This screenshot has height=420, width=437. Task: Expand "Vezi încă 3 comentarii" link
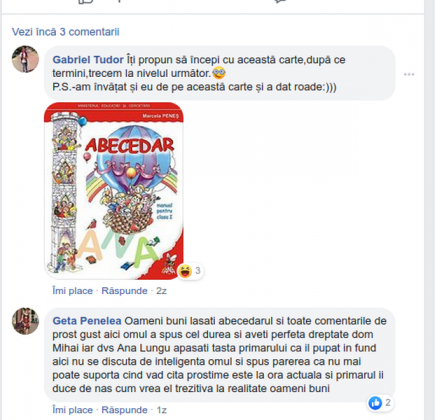(65, 32)
